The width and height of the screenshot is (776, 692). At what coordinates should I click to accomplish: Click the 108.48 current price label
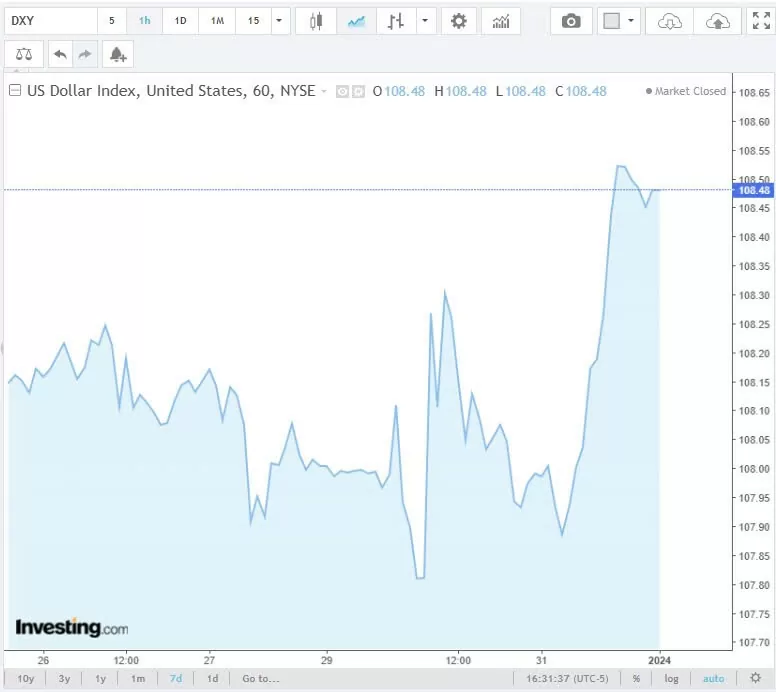pos(754,190)
